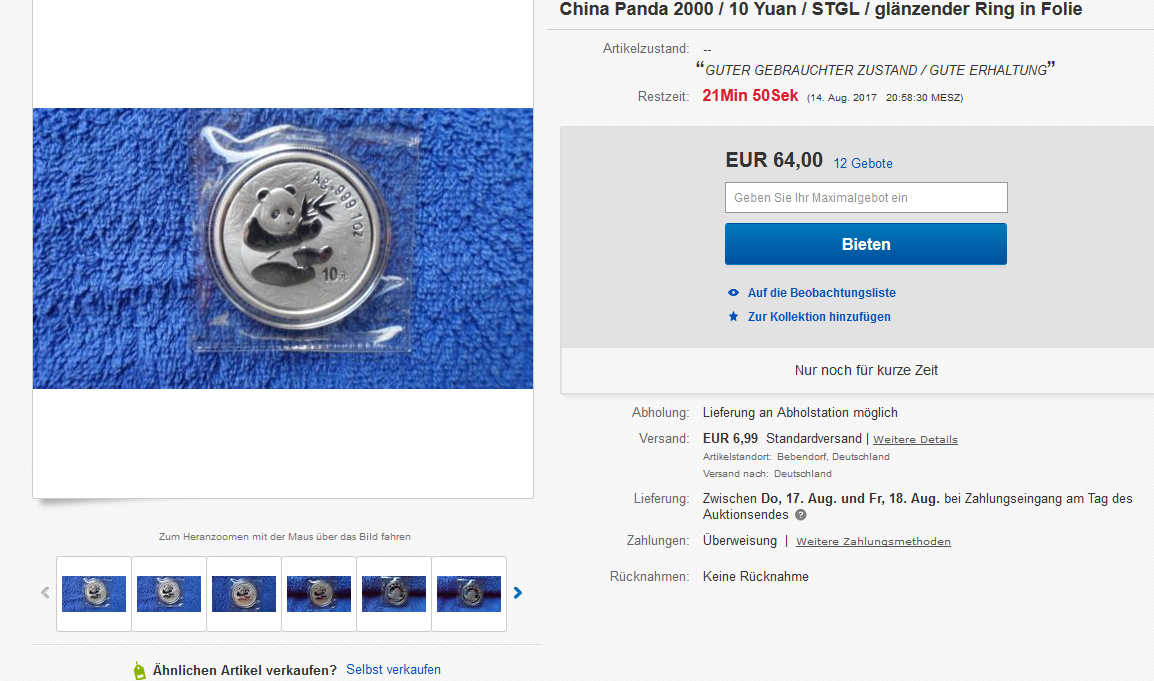This screenshot has width=1154, height=681.
Task: Select the fourth coin thumbnail
Action: (x=319, y=593)
